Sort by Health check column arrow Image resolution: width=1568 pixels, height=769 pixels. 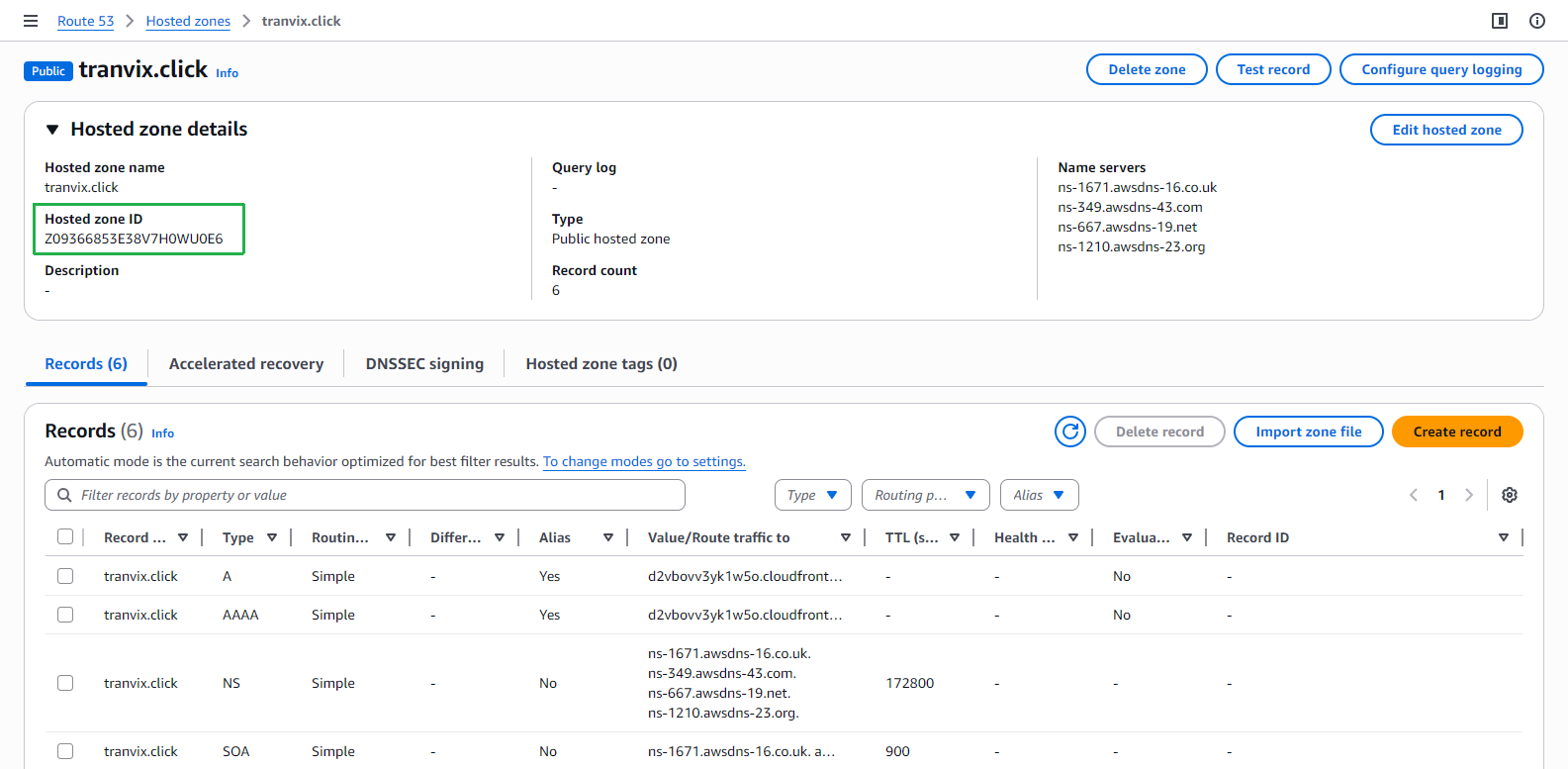(x=1073, y=537)
